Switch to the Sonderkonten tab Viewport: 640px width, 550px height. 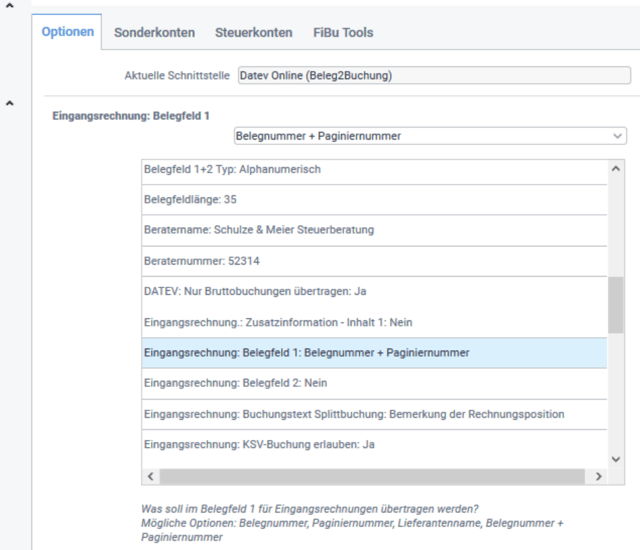click(154, 32)
